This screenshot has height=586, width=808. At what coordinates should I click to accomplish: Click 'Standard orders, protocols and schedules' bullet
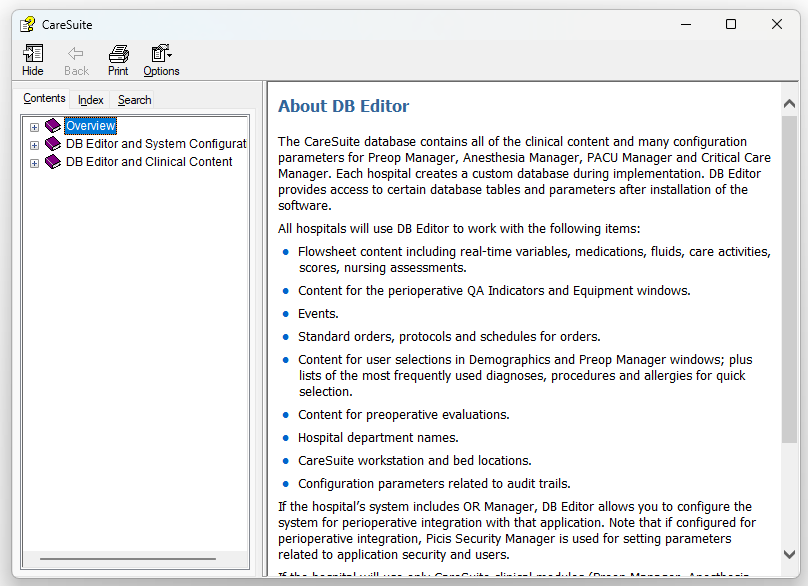(x=449, y=337)
